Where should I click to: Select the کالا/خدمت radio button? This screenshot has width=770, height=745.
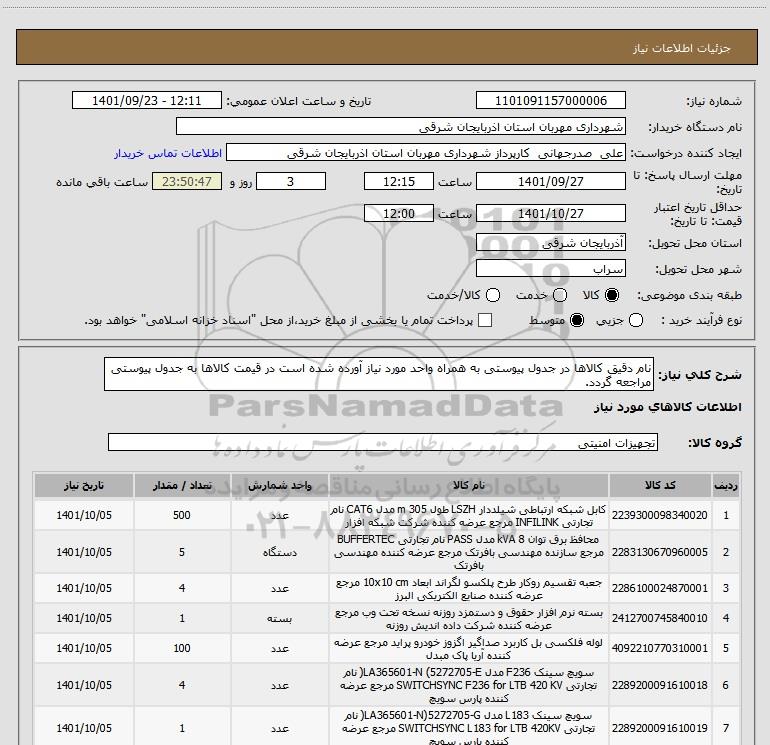click(493, 295)
